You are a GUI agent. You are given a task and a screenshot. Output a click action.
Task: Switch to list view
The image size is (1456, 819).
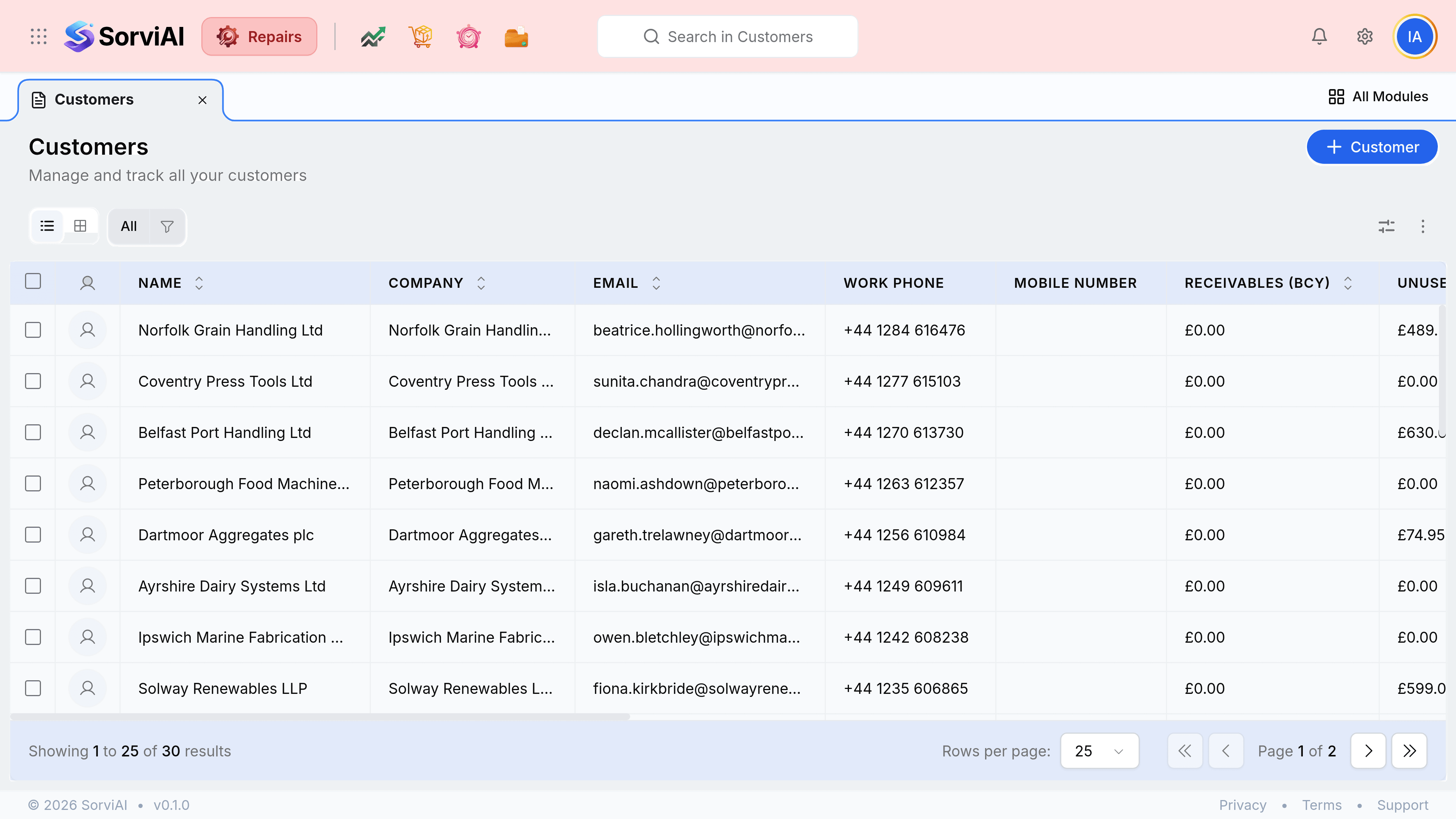coord(47,226)
